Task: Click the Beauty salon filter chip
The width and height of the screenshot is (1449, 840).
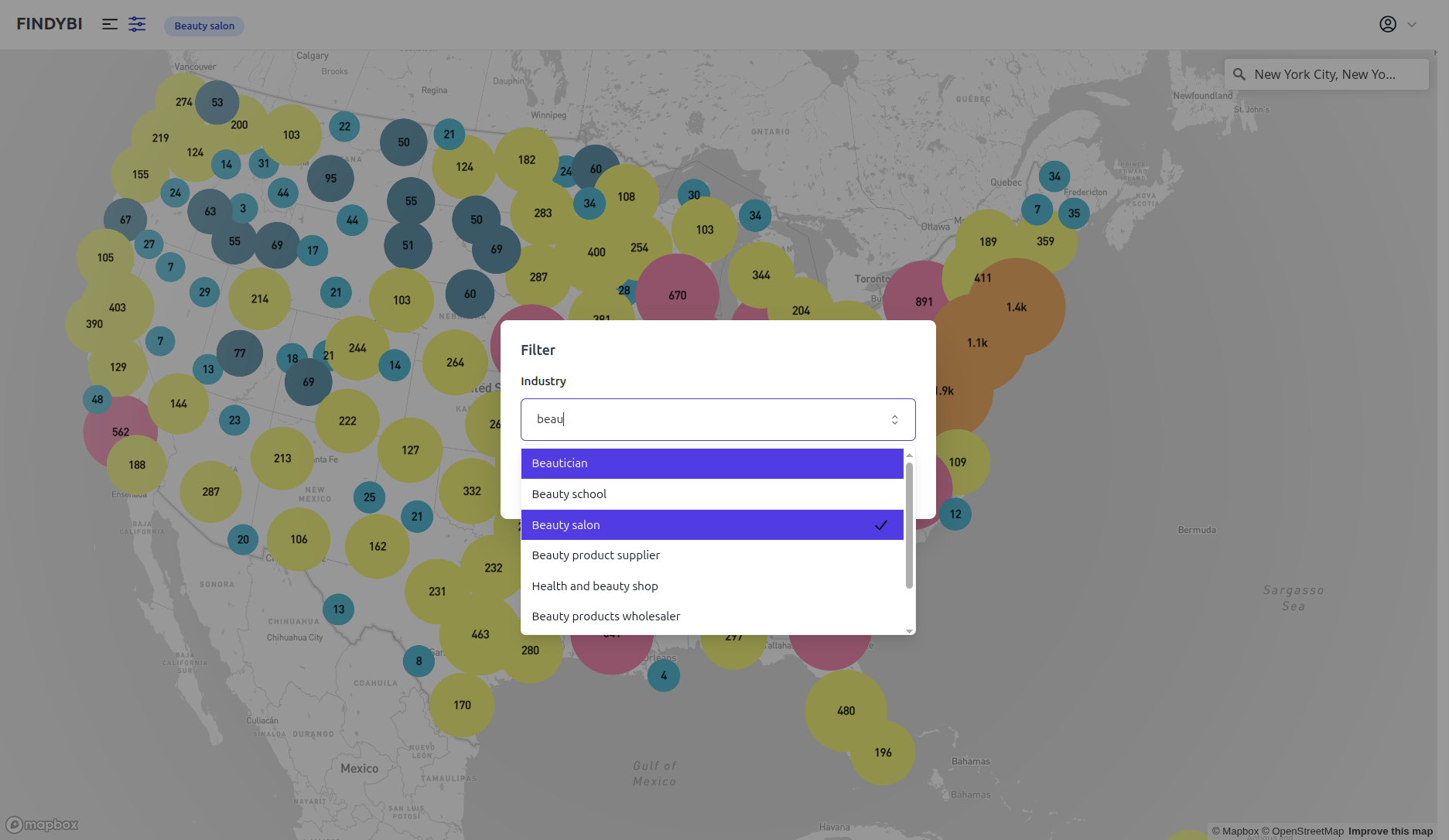Action: coord(204,26)
